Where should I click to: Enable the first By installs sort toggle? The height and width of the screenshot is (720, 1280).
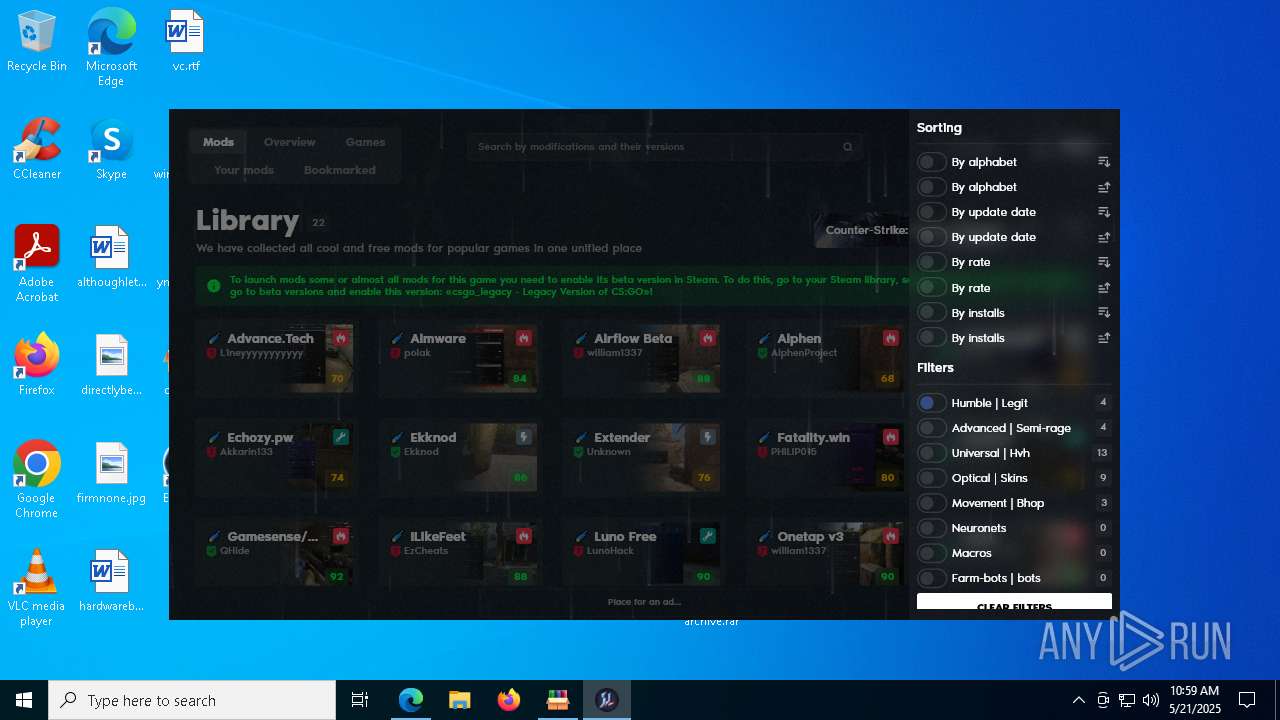931,313
